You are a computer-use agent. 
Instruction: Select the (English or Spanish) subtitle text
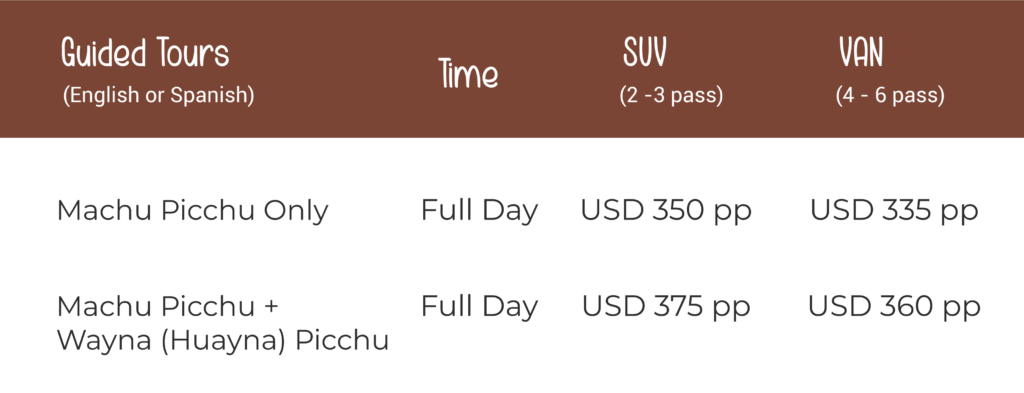[x=158, y=95]
